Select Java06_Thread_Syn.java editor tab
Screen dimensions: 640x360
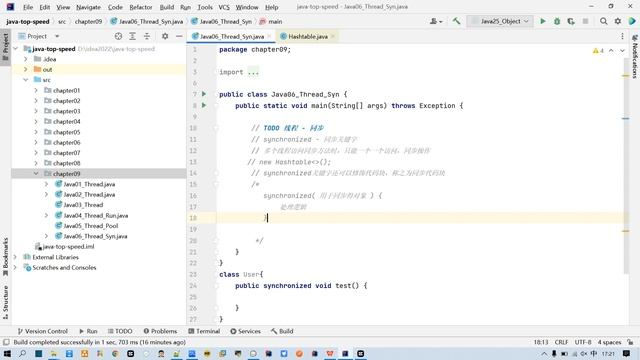(x=231, y=36)
